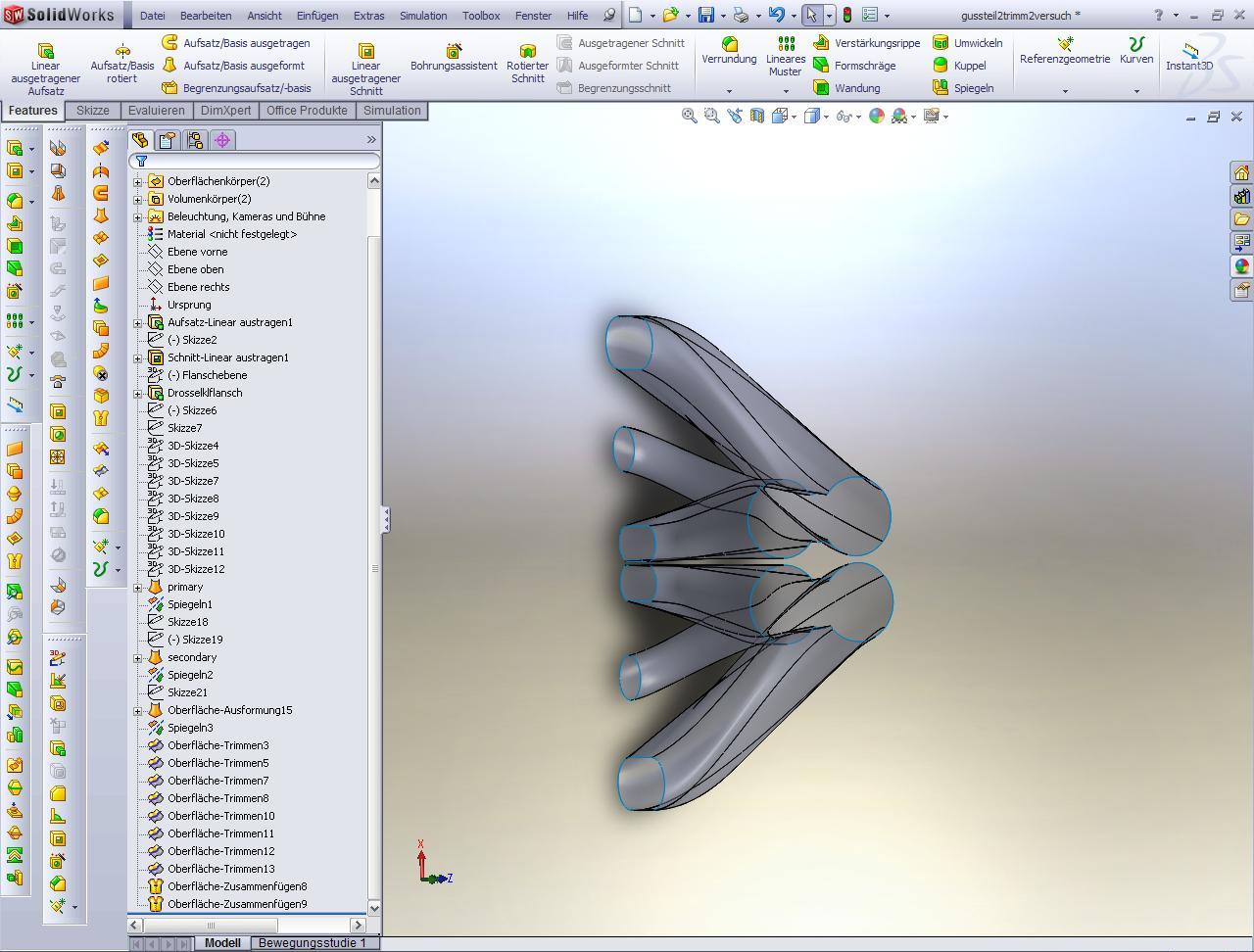Click the Rotierter Schnitt tool
The image size is (1254, 952).
[527, 51]
